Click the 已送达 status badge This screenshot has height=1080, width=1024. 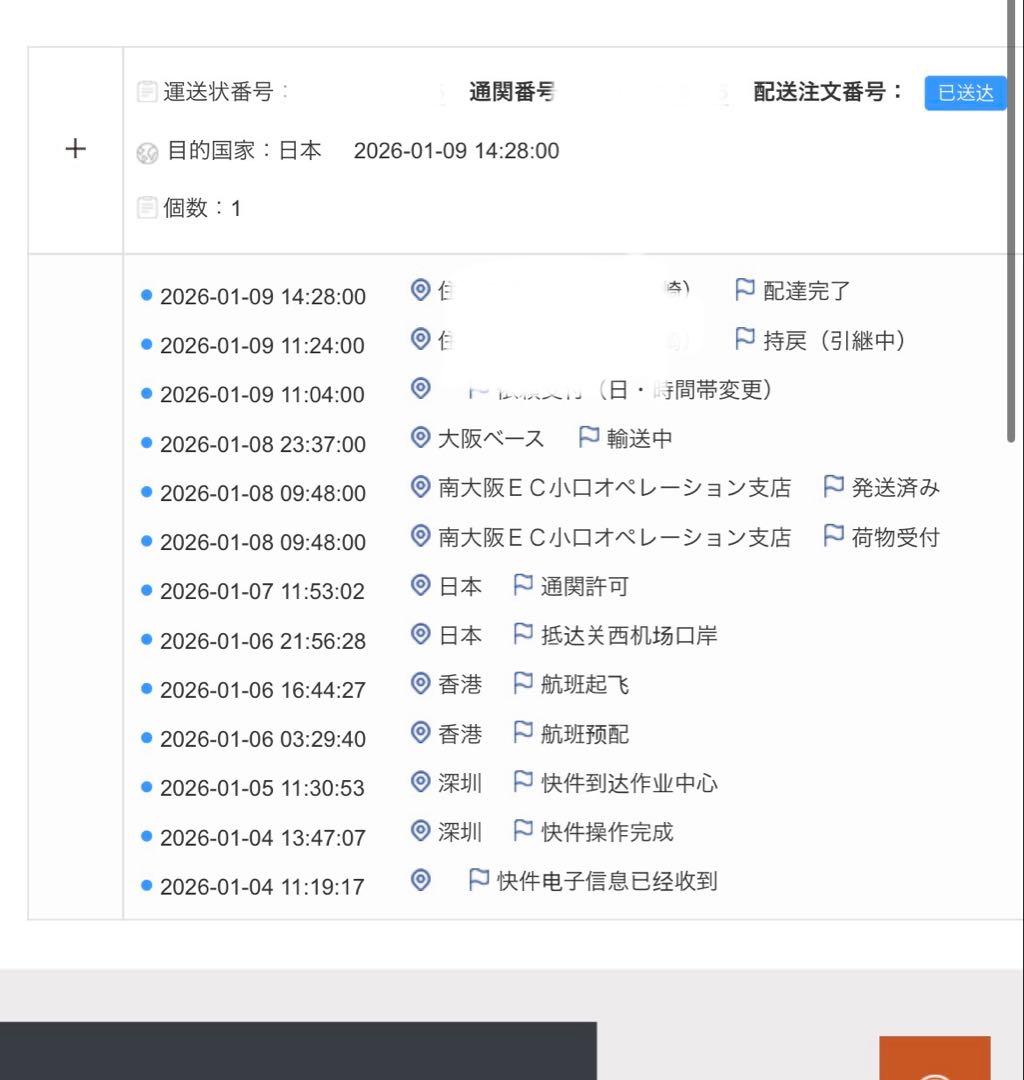coord(964,93)
